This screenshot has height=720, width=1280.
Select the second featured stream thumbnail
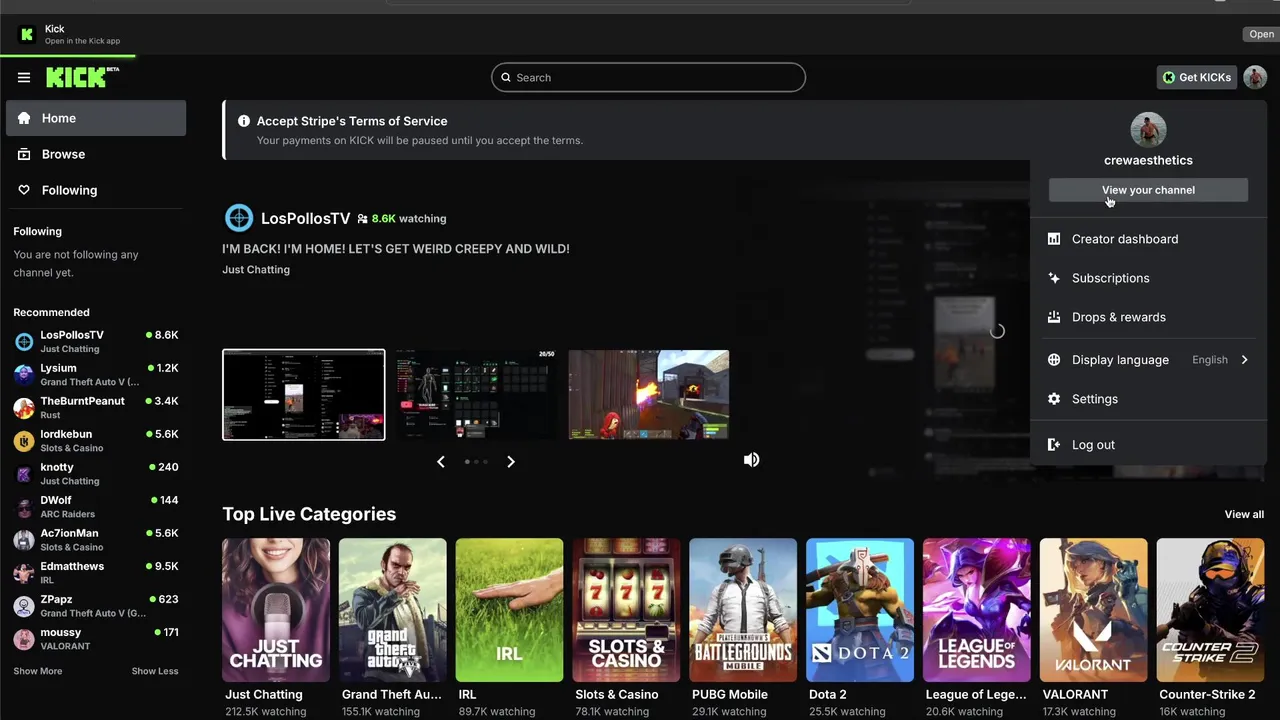(476, 395)
